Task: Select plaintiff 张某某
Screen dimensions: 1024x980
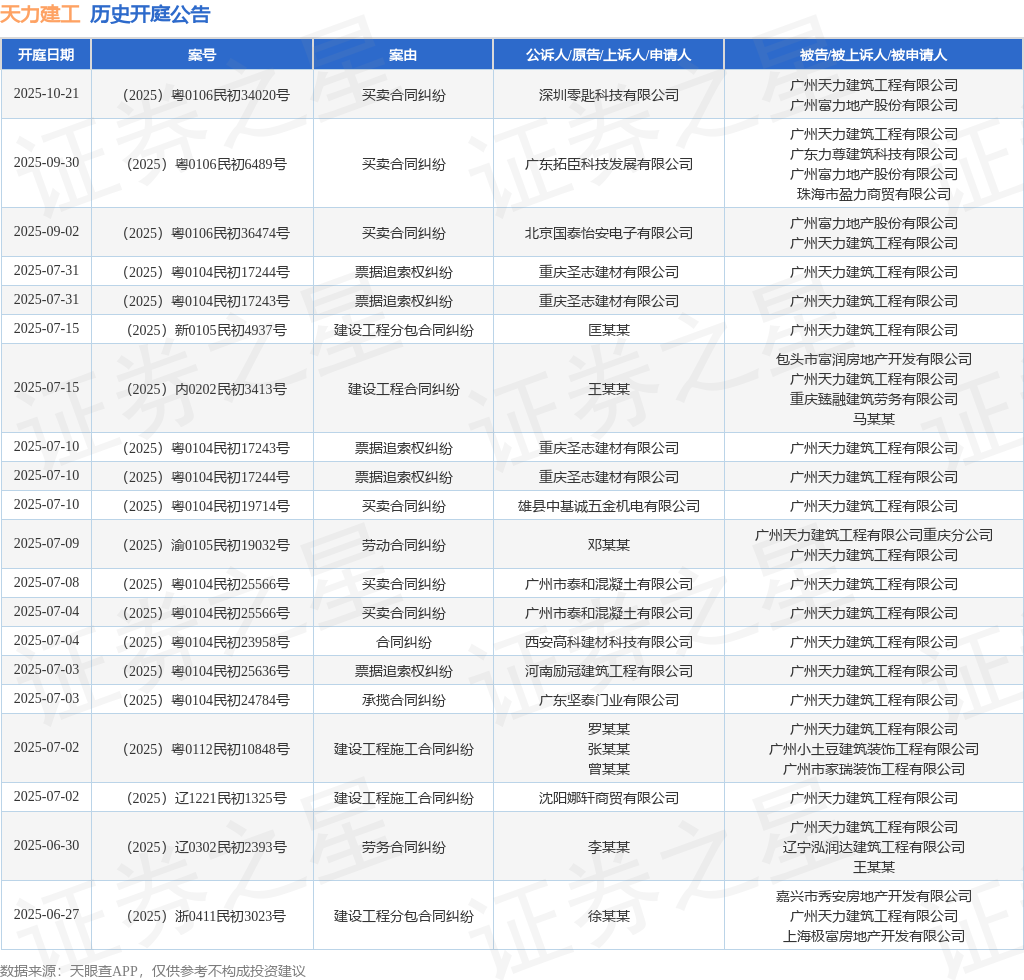Action: click(609, 750)
